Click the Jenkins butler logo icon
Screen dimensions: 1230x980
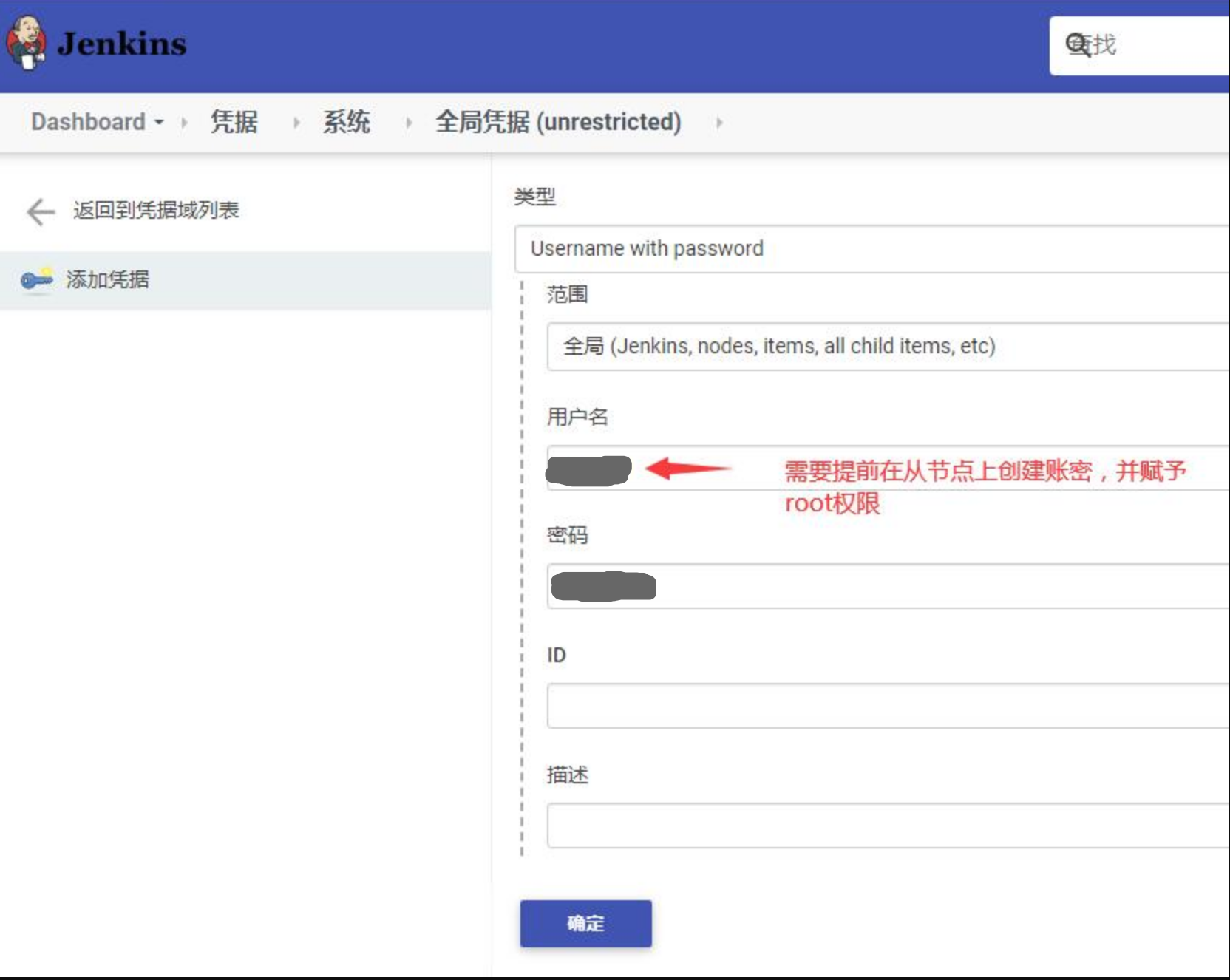(x=26, y=43)
